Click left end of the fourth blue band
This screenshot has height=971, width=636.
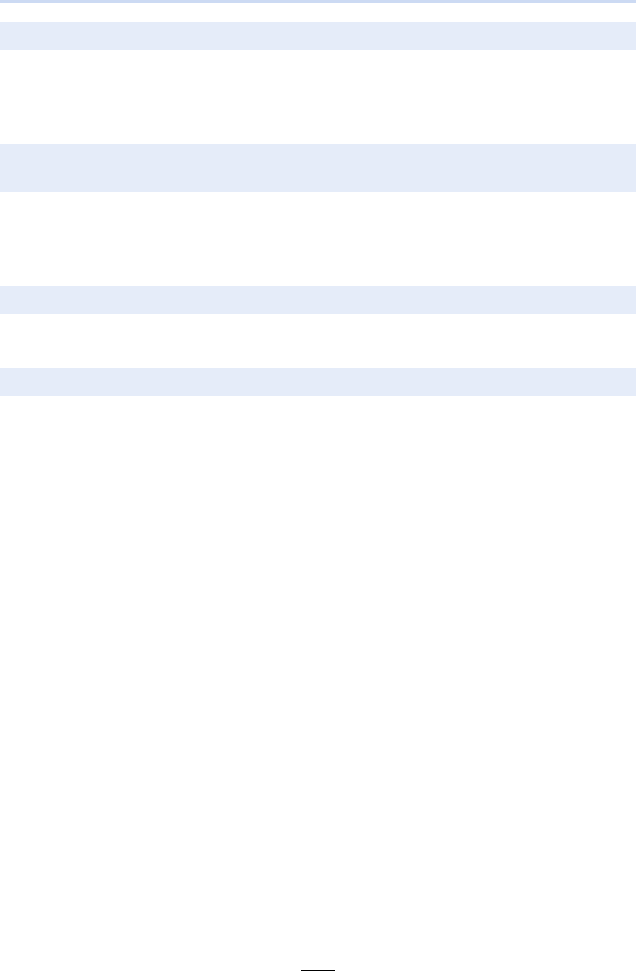pyautogui.click(x=6, y=382)
